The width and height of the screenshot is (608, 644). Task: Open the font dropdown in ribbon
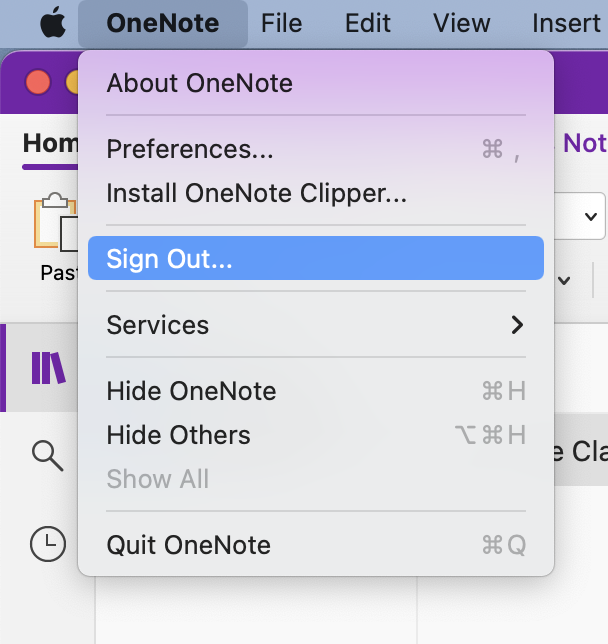[591, 216]
